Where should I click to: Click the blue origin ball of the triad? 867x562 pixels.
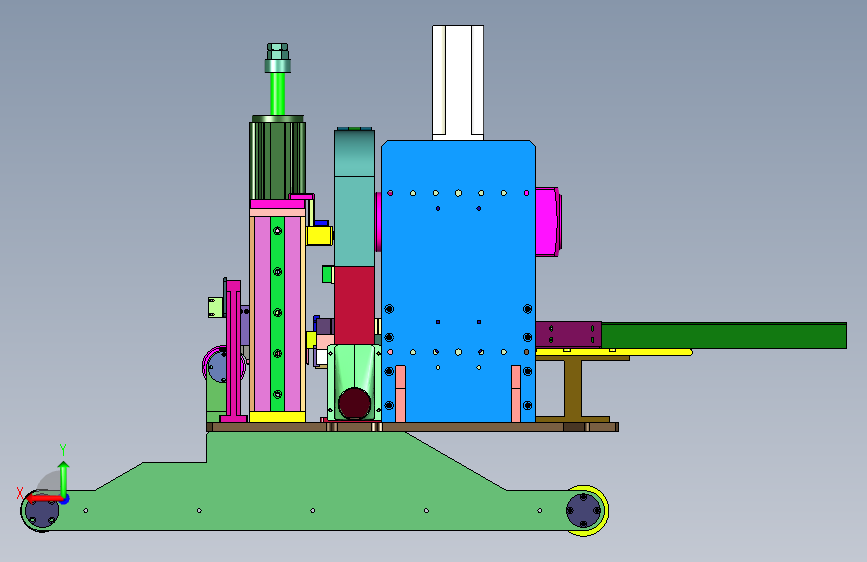coord(65,499)
